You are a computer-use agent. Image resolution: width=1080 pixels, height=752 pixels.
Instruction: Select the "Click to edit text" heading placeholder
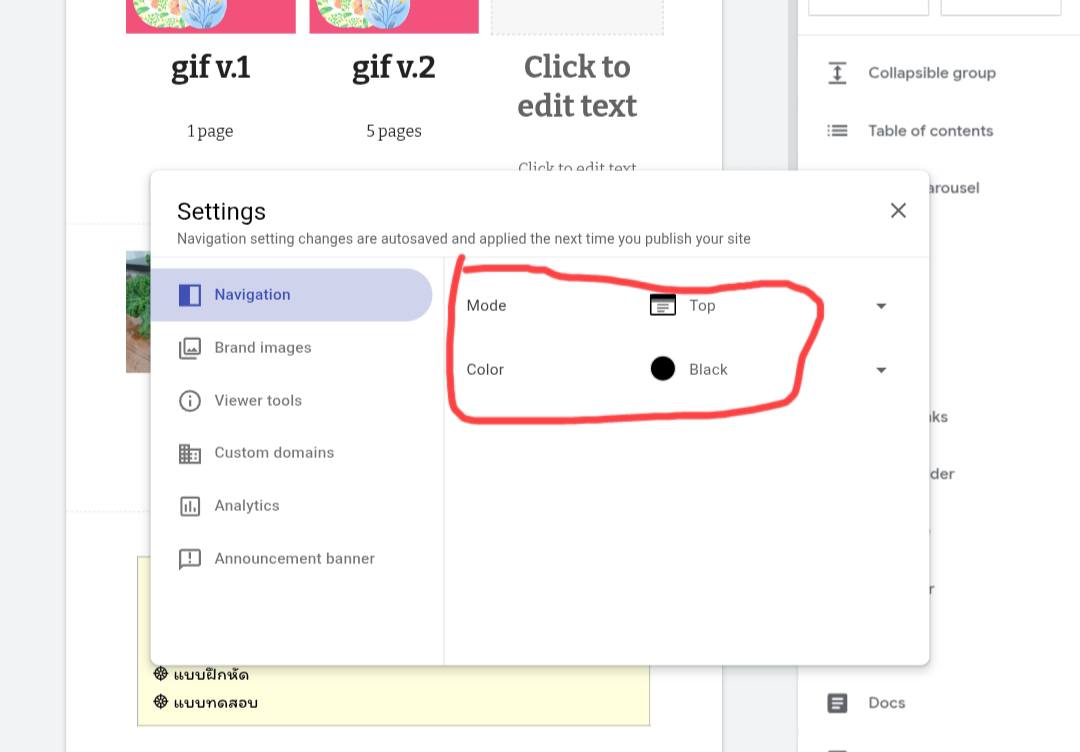[577, 86]
